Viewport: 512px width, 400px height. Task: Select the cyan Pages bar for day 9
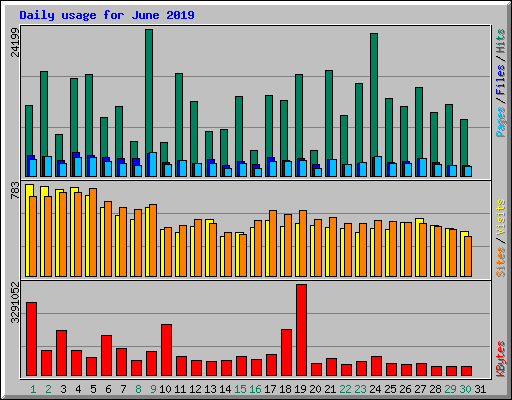click(153, 165)
